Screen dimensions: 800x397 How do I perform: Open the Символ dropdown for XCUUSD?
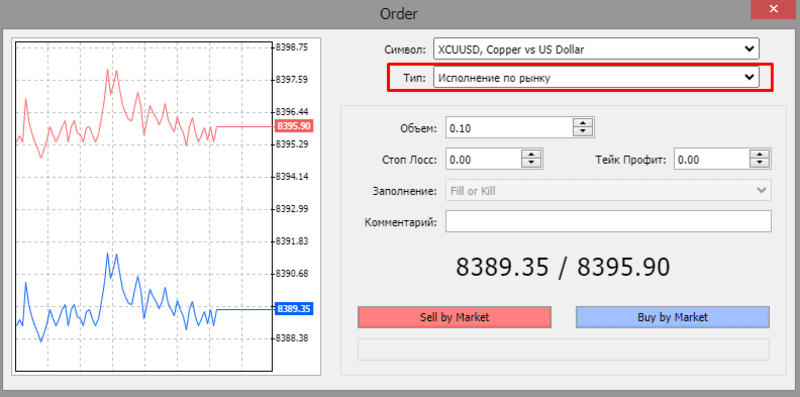pos(596,49)
